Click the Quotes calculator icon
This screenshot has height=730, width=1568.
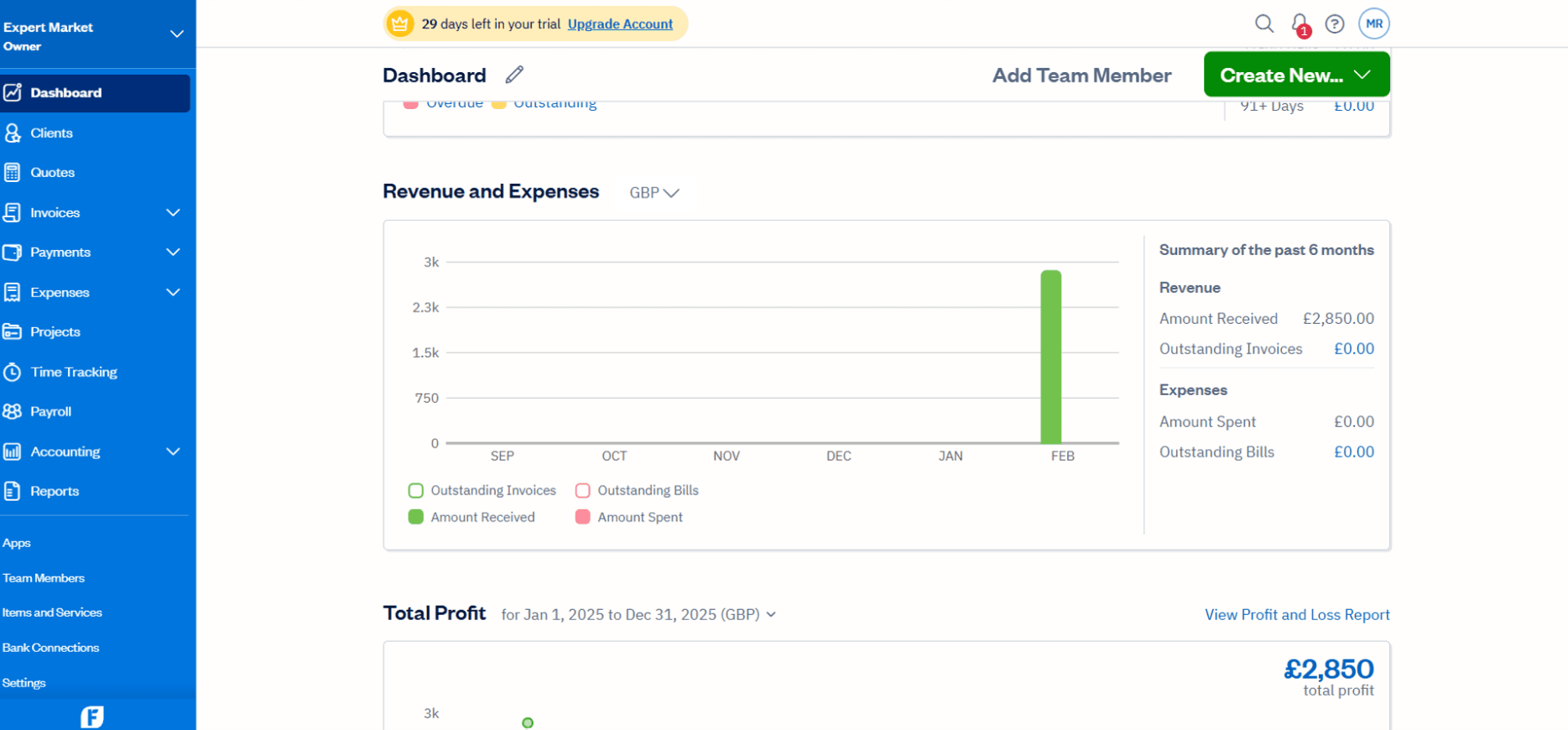pyautogui.click(x=13, y=172)
